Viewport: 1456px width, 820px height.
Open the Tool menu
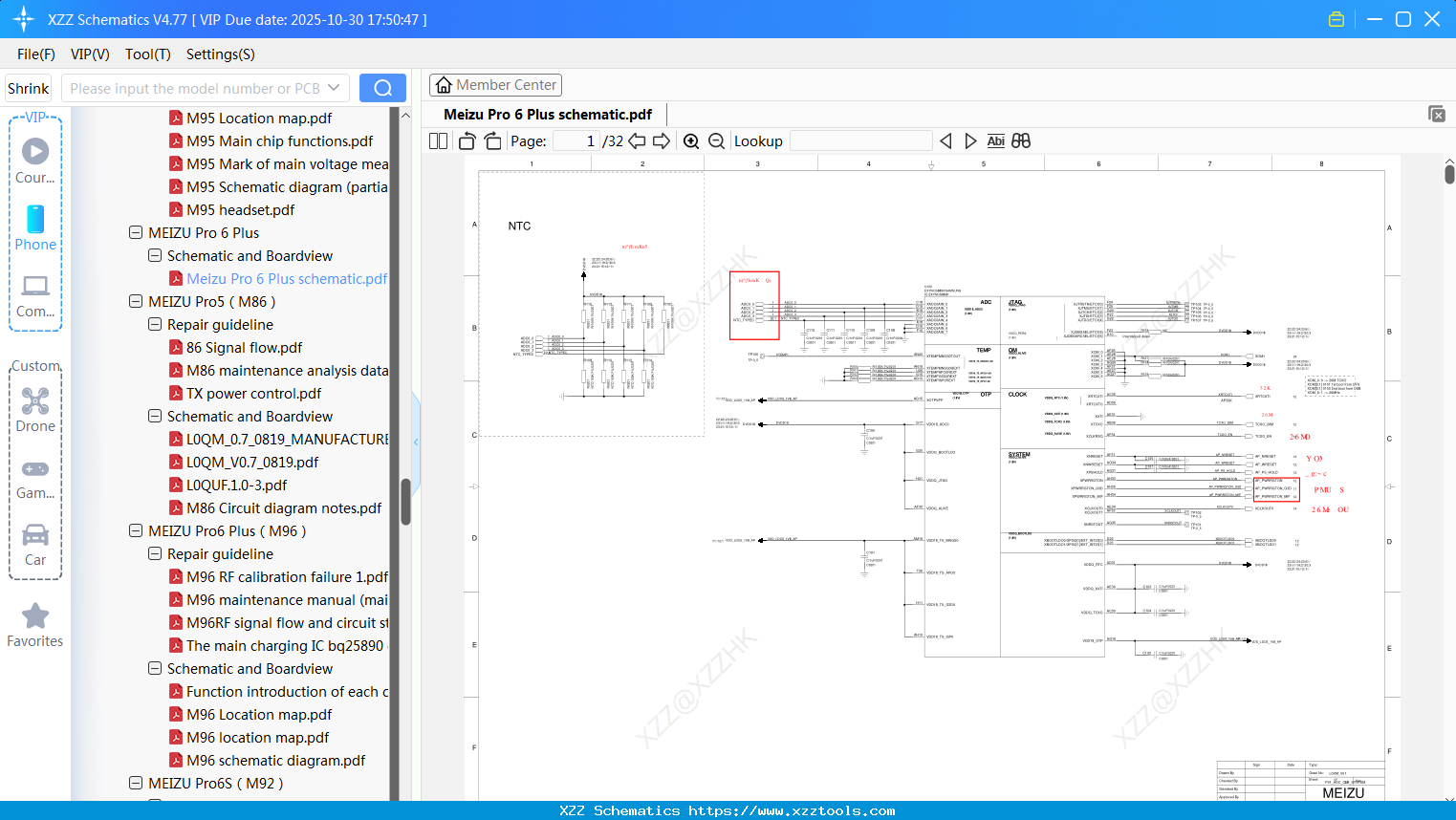tap(147, 54)
